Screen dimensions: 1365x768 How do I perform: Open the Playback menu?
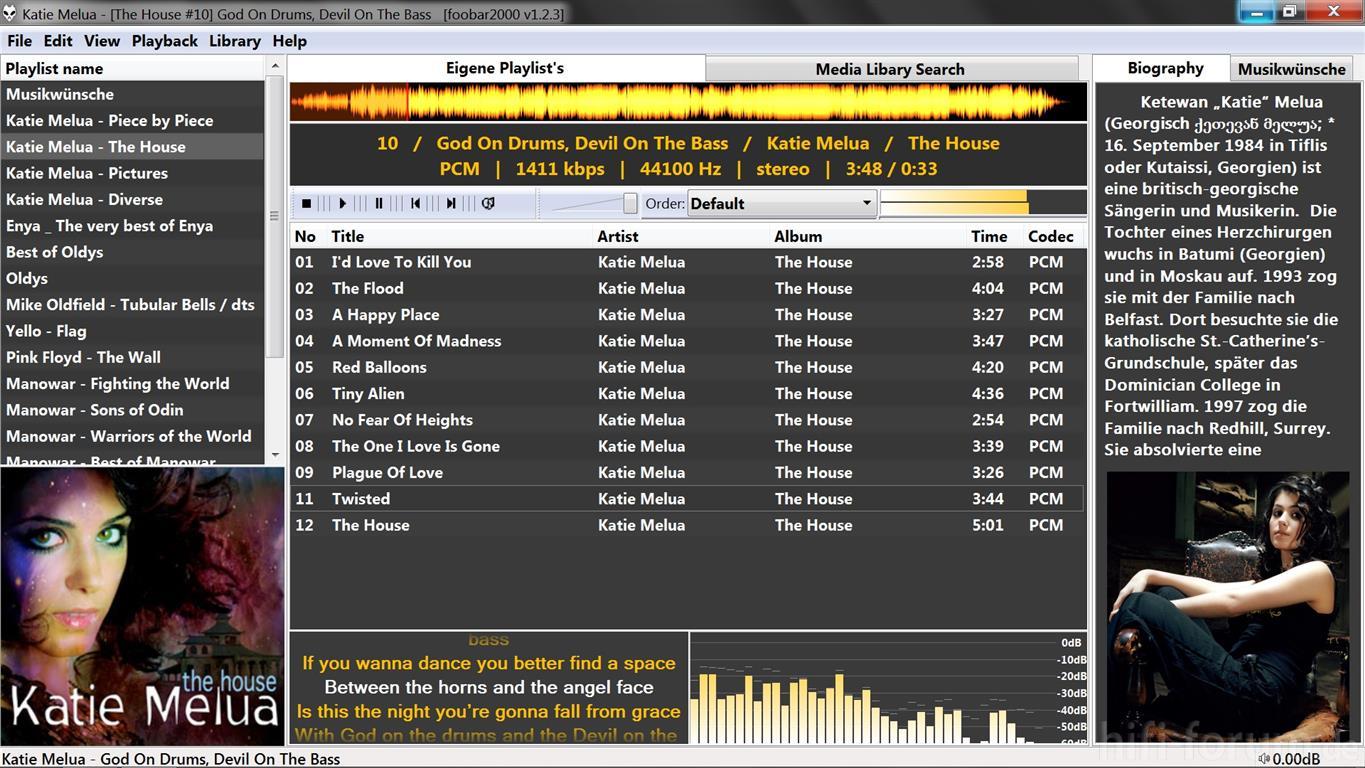pyautogui.click(x=164, y=41)
